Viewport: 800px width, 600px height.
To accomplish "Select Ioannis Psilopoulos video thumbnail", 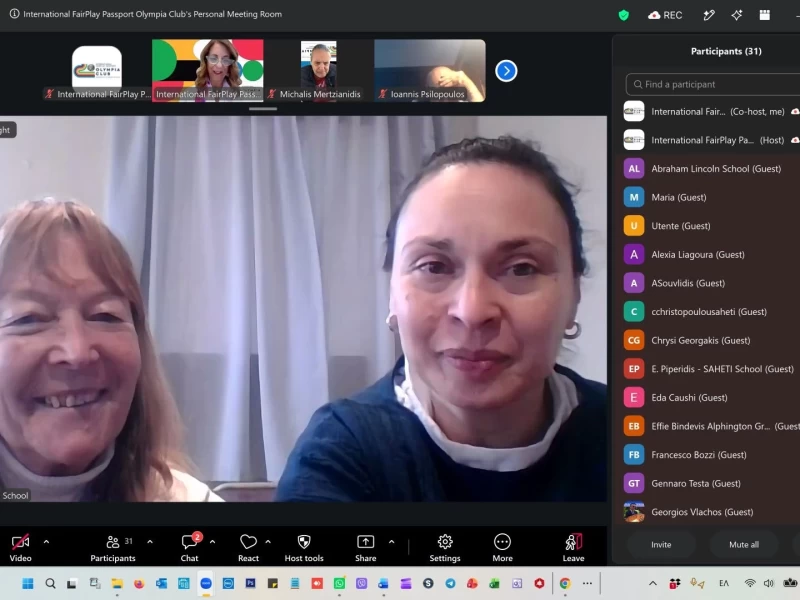I will [430, 70].
